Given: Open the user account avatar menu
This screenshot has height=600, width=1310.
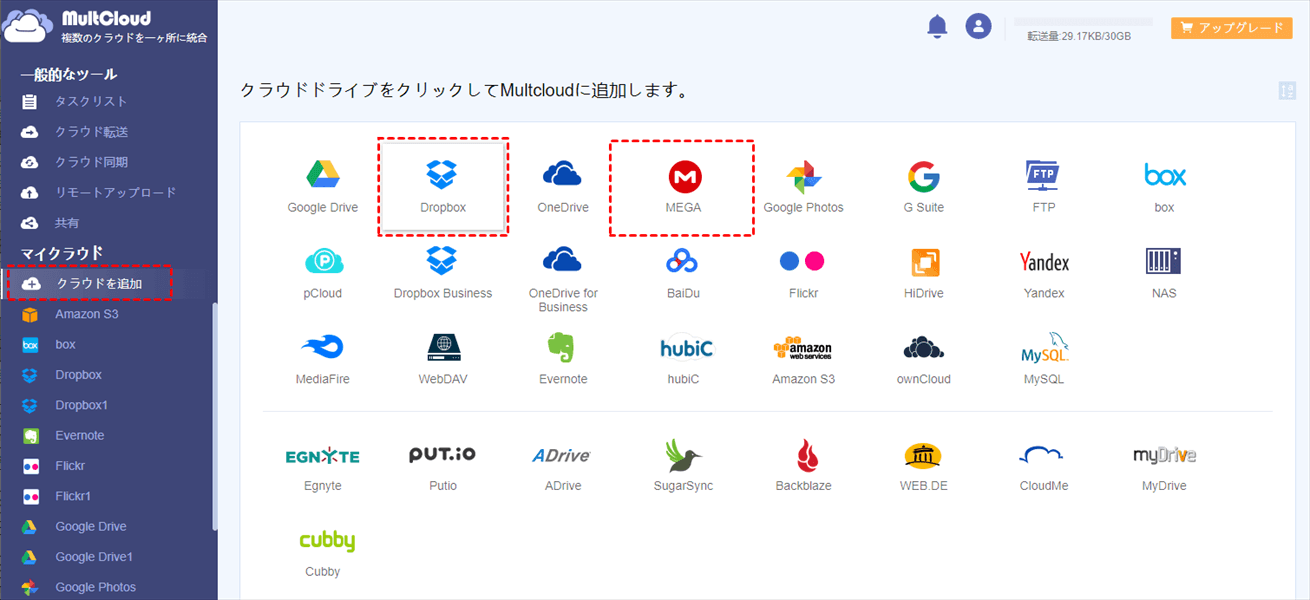Looking at the screenshot, I should tap(978, 27).
